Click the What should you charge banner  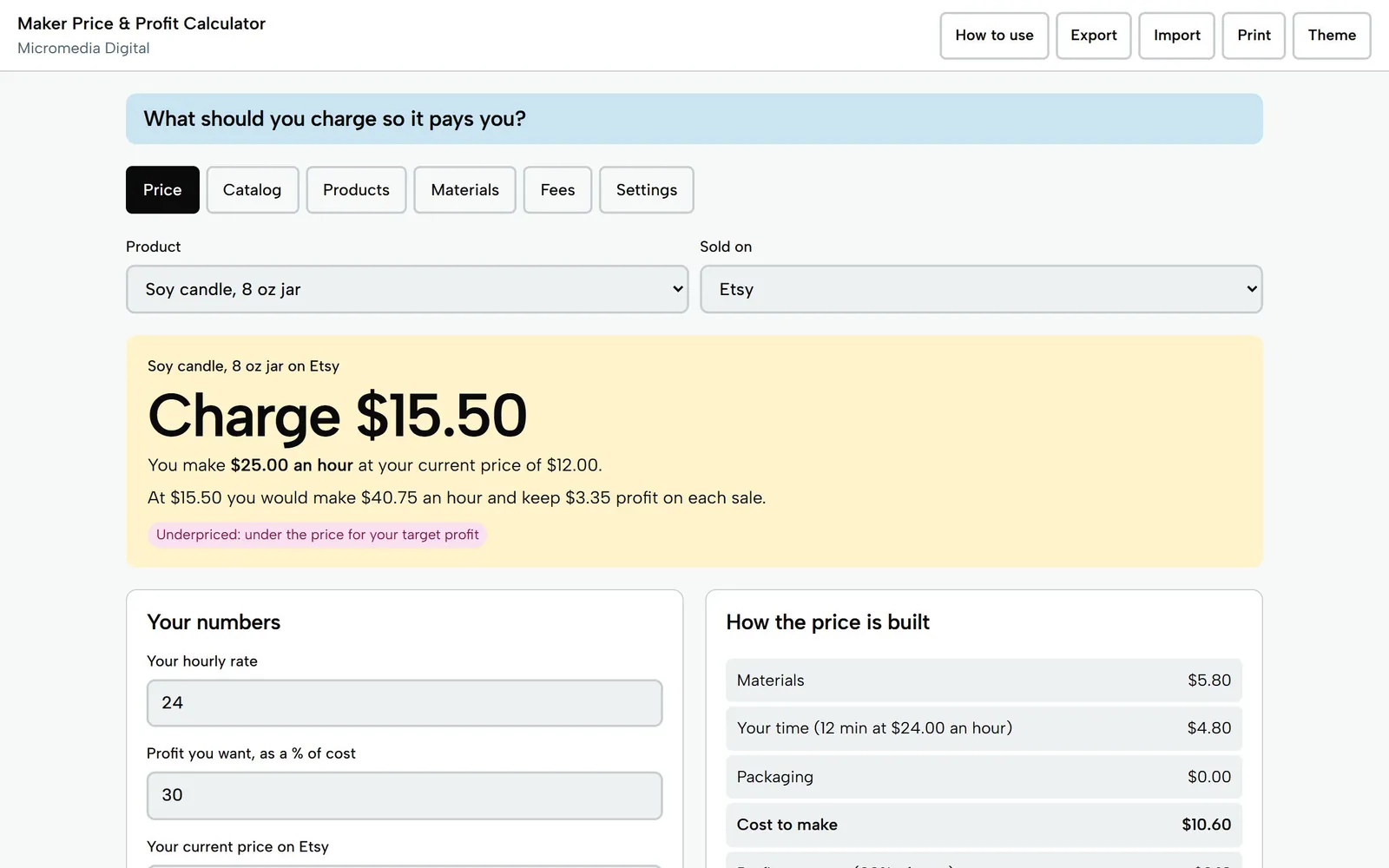click(694, 119)
